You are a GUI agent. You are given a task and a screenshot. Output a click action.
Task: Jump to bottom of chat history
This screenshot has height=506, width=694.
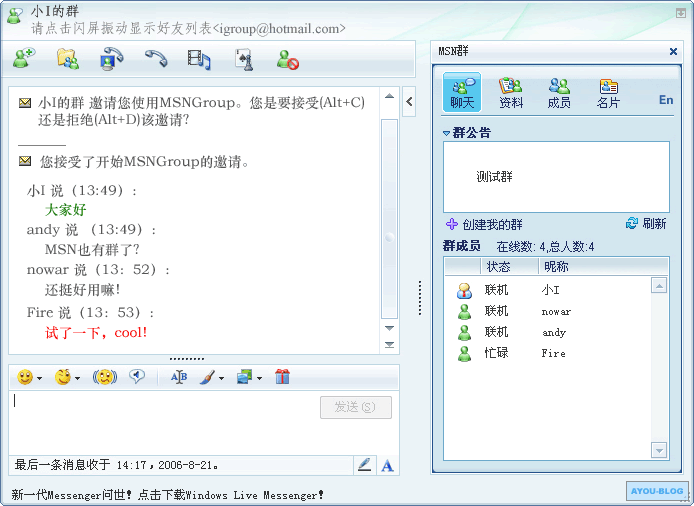389,344
